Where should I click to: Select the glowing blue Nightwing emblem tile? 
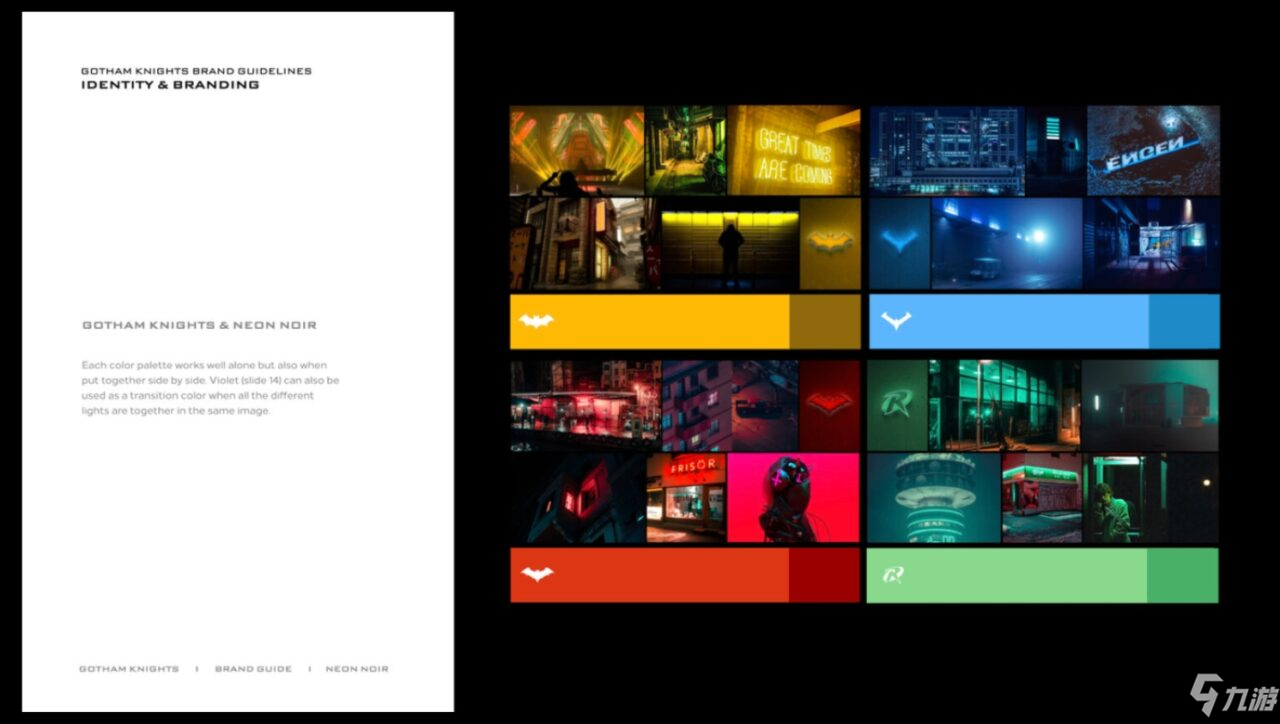[900, 243]
